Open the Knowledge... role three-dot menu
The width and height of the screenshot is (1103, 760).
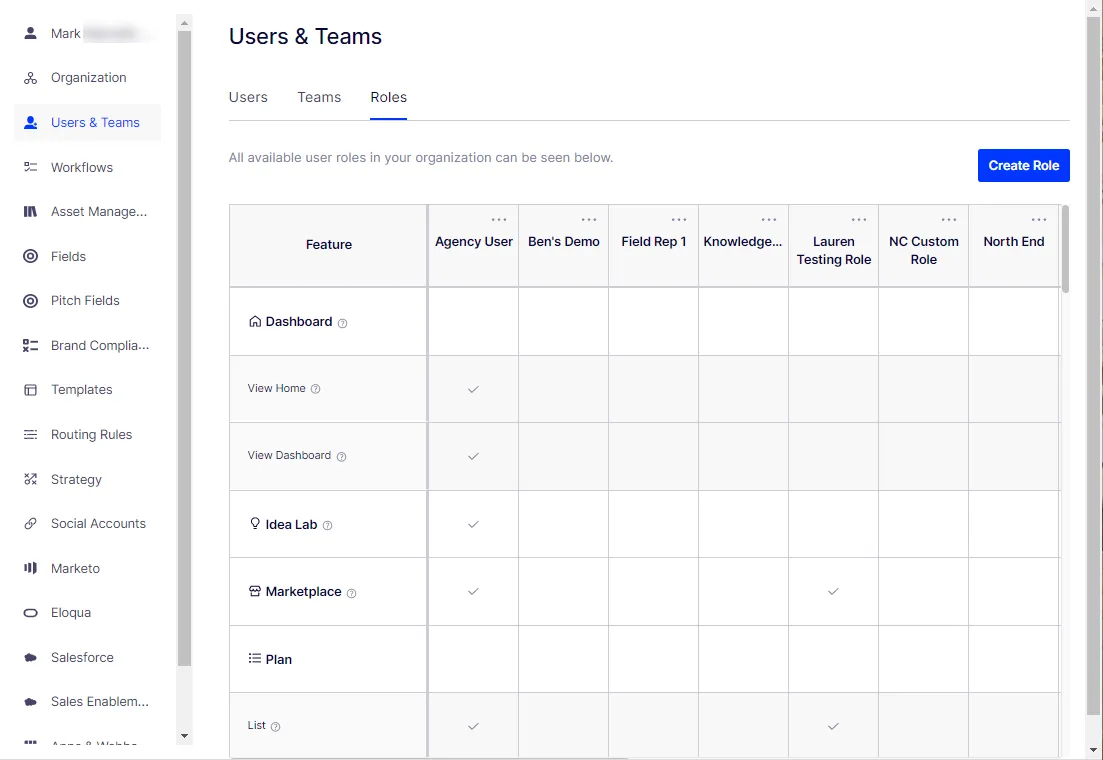pos(769,220)
